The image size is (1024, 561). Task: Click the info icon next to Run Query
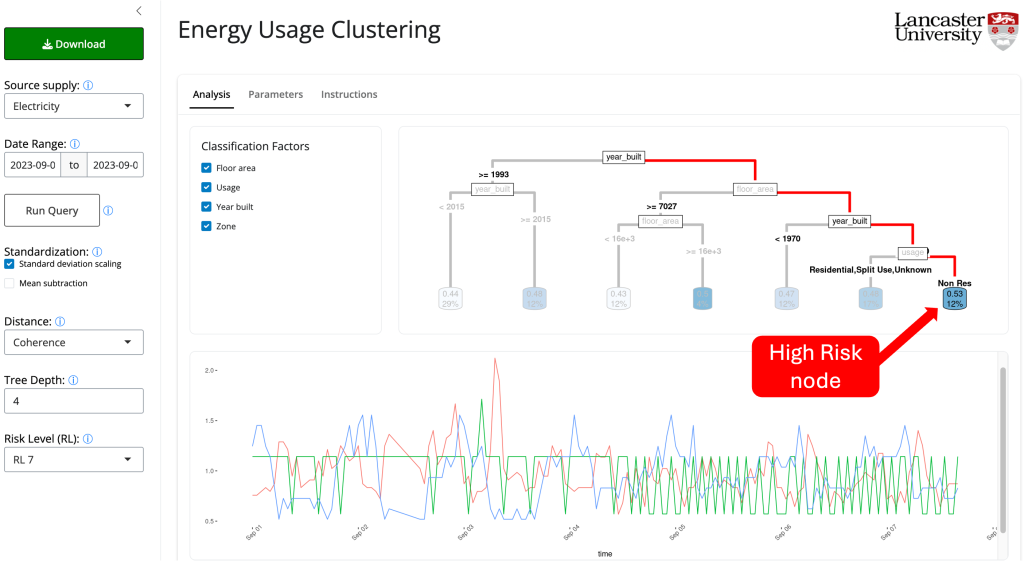[108, 211]
